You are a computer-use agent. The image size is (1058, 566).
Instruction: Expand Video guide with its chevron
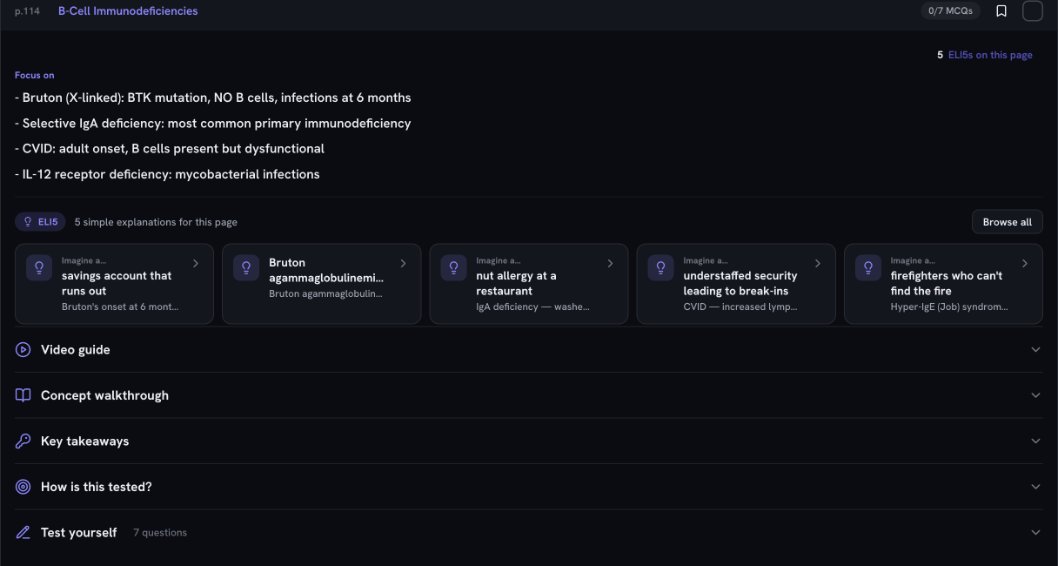1035,349
